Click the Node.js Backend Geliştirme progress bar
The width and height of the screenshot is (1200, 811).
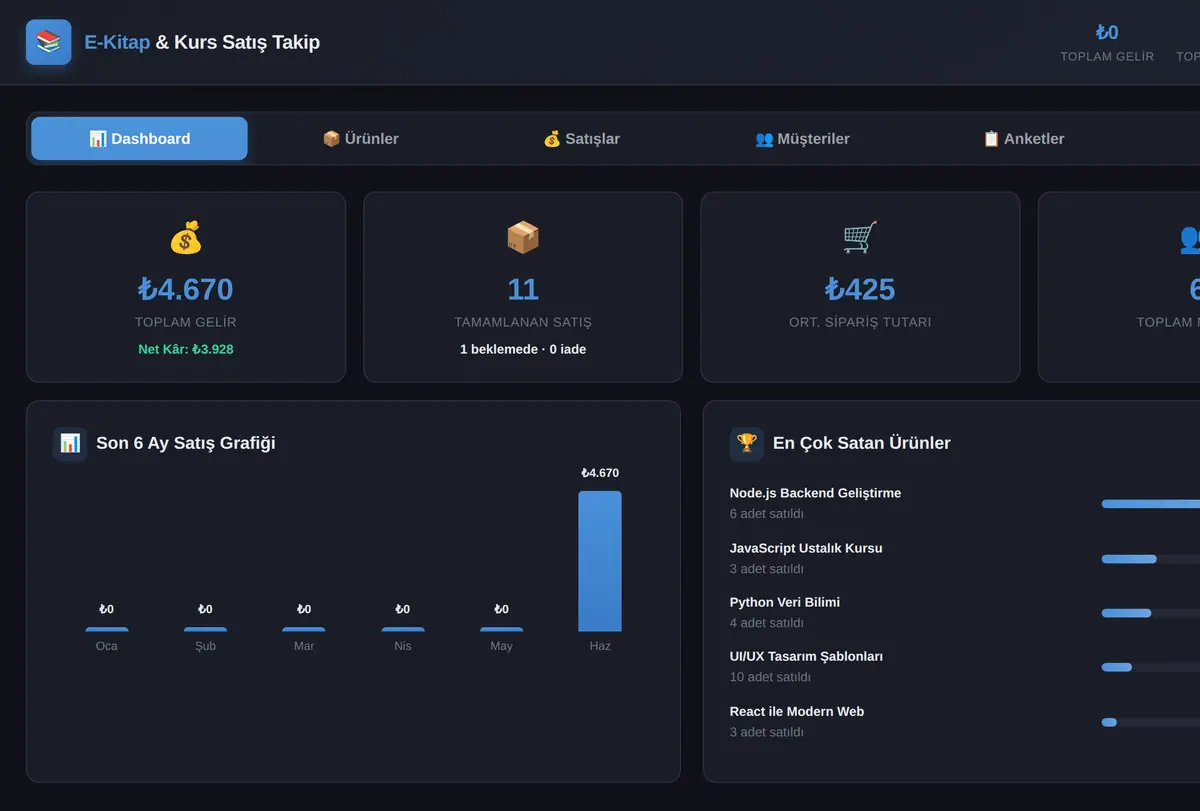[x=1151, y=504]
